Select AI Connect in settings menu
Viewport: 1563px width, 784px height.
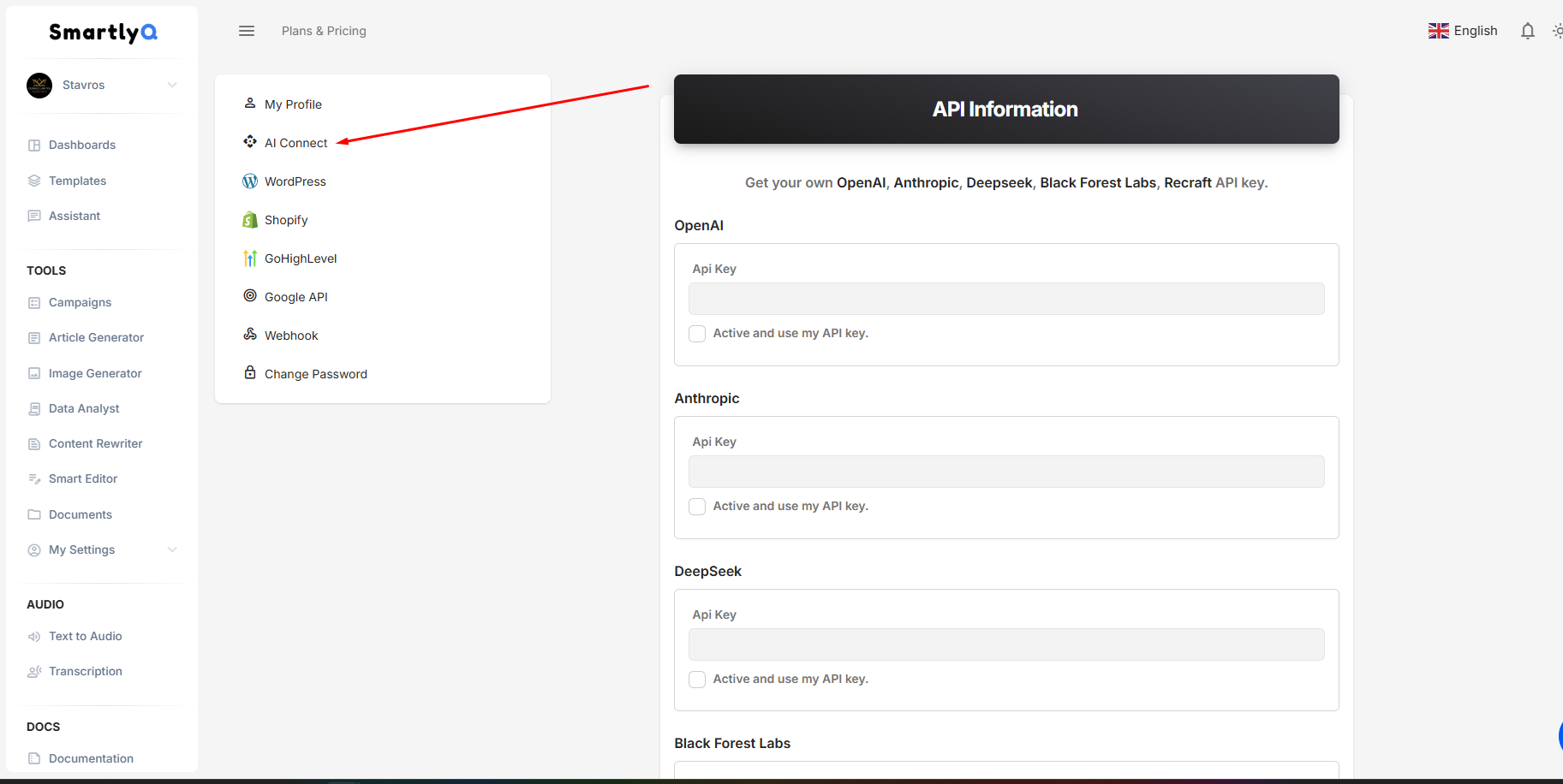pos(295,143)
